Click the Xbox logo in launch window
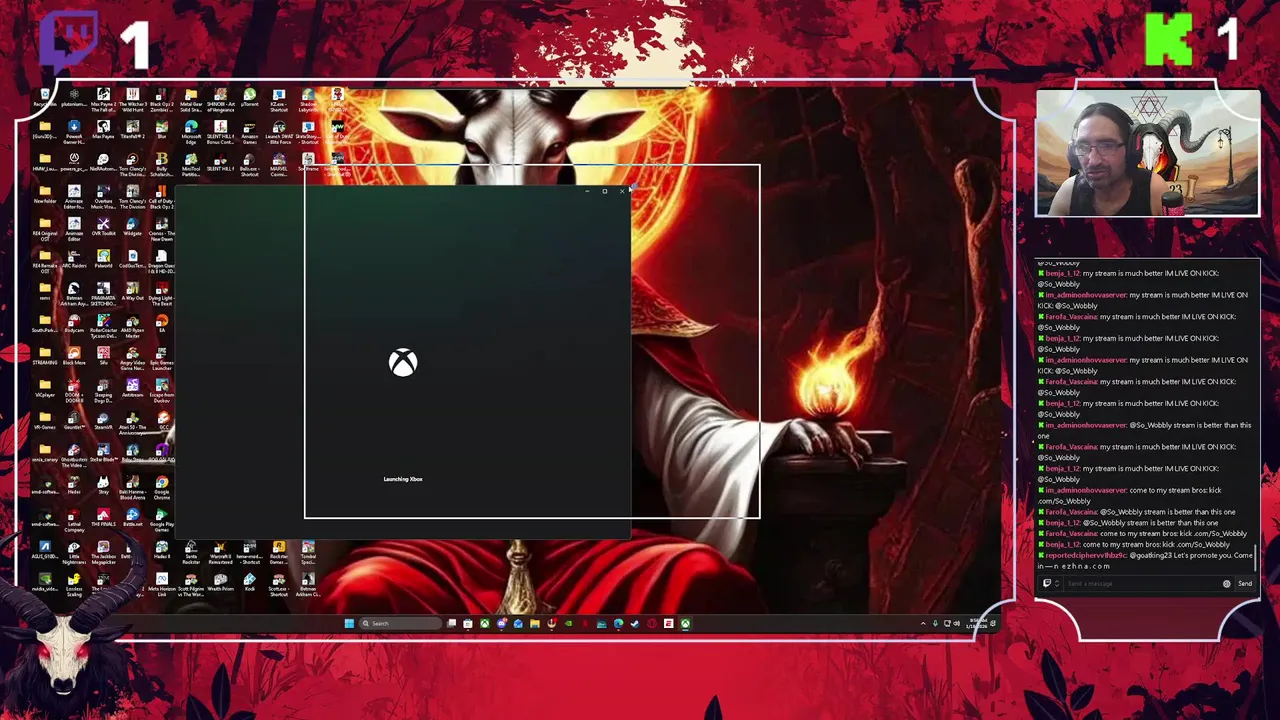 403,362
